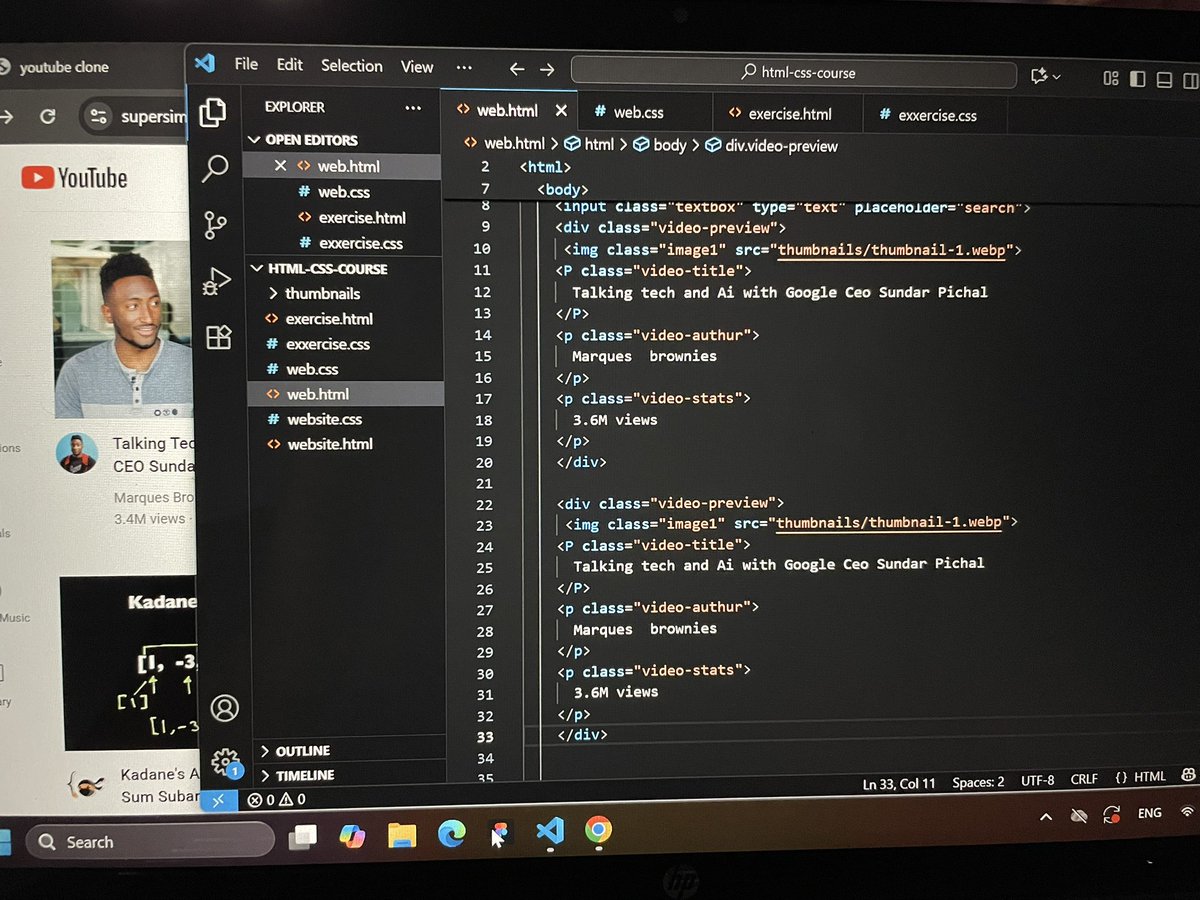Viewport: 1200px width, 900px height.
Task: Click the remote window icon in status bar
Action: click(x=219, y=800)
